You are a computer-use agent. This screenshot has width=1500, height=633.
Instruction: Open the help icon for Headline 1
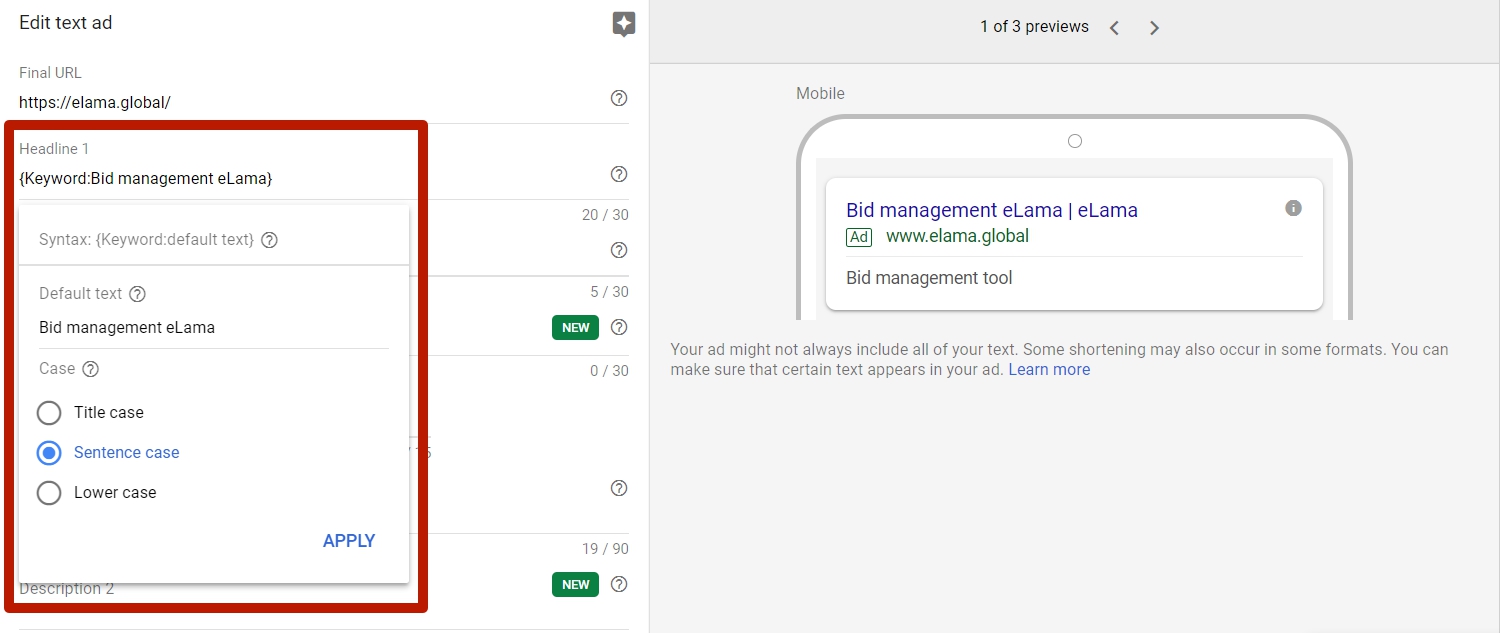(x=619, y=174)
